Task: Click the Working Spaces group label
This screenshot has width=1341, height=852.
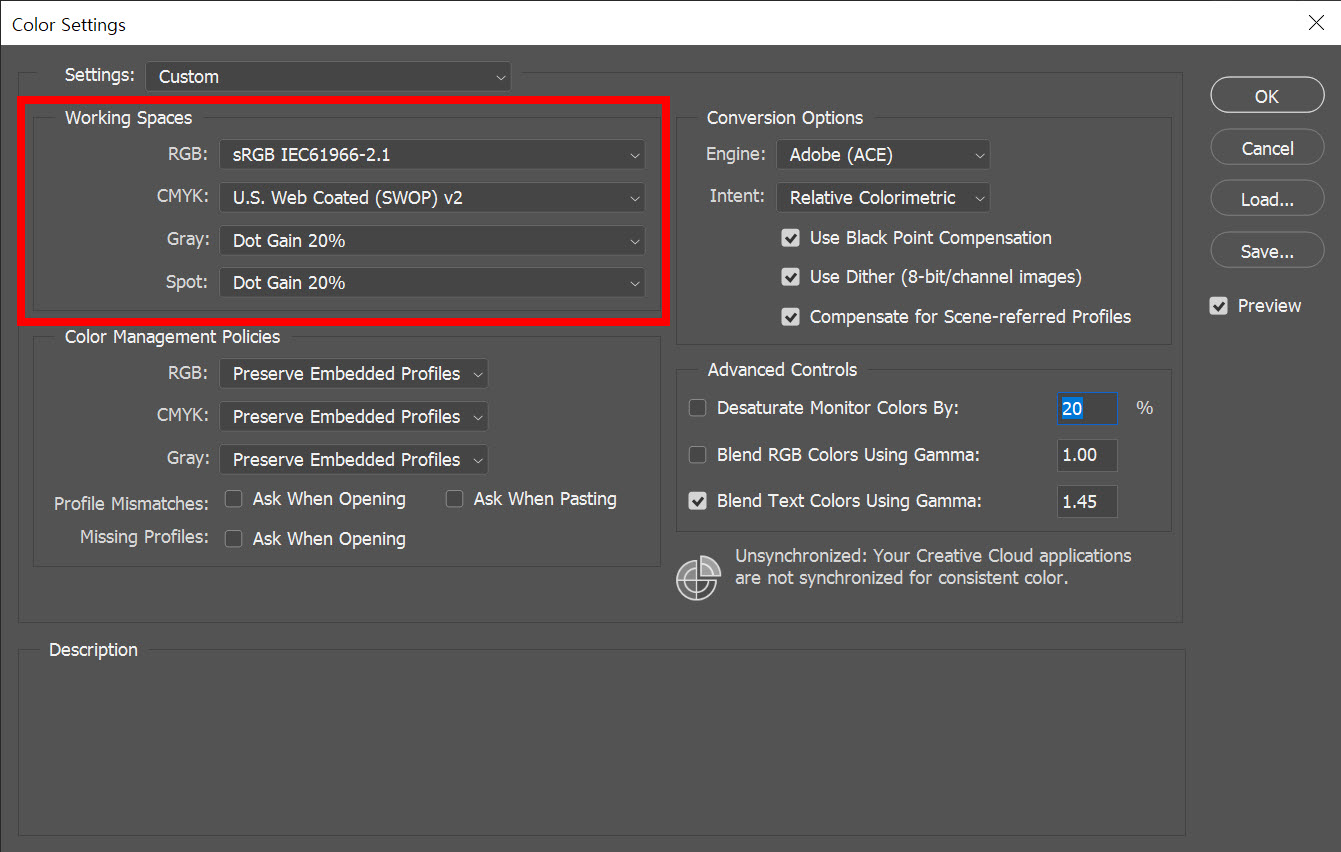Action: [x=128, y=118]
